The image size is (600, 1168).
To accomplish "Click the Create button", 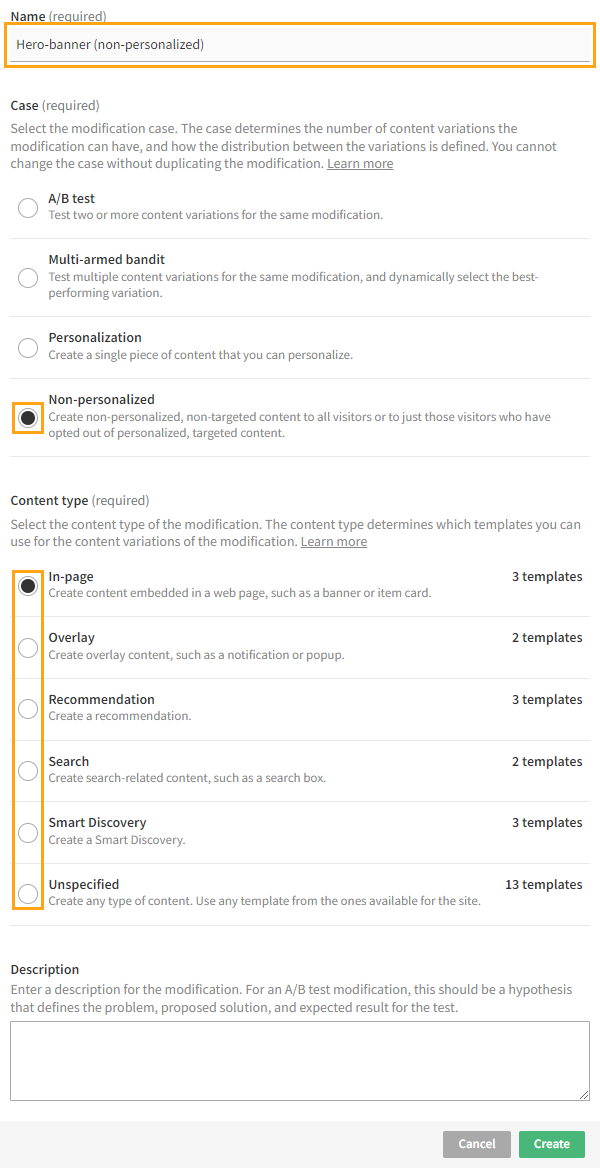I will (x=551, y=1144).
